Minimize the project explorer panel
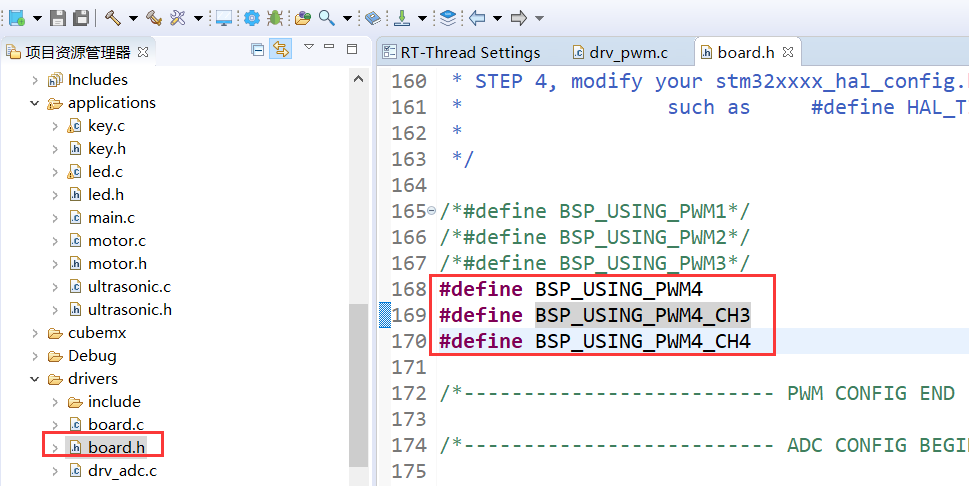The image size is (969, 486). (x=329, y=46)
